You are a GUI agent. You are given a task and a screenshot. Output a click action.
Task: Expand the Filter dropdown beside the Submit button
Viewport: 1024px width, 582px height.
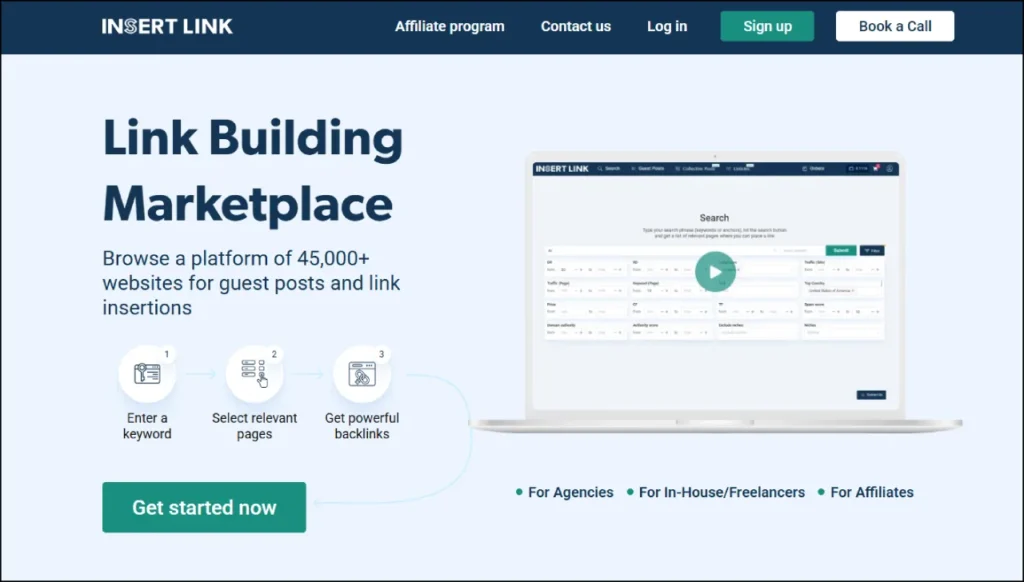point(872,250)
